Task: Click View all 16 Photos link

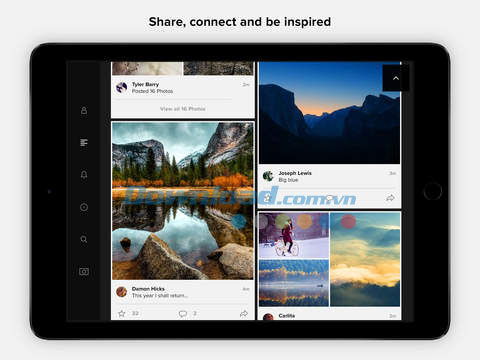Action: click(183, 109)
